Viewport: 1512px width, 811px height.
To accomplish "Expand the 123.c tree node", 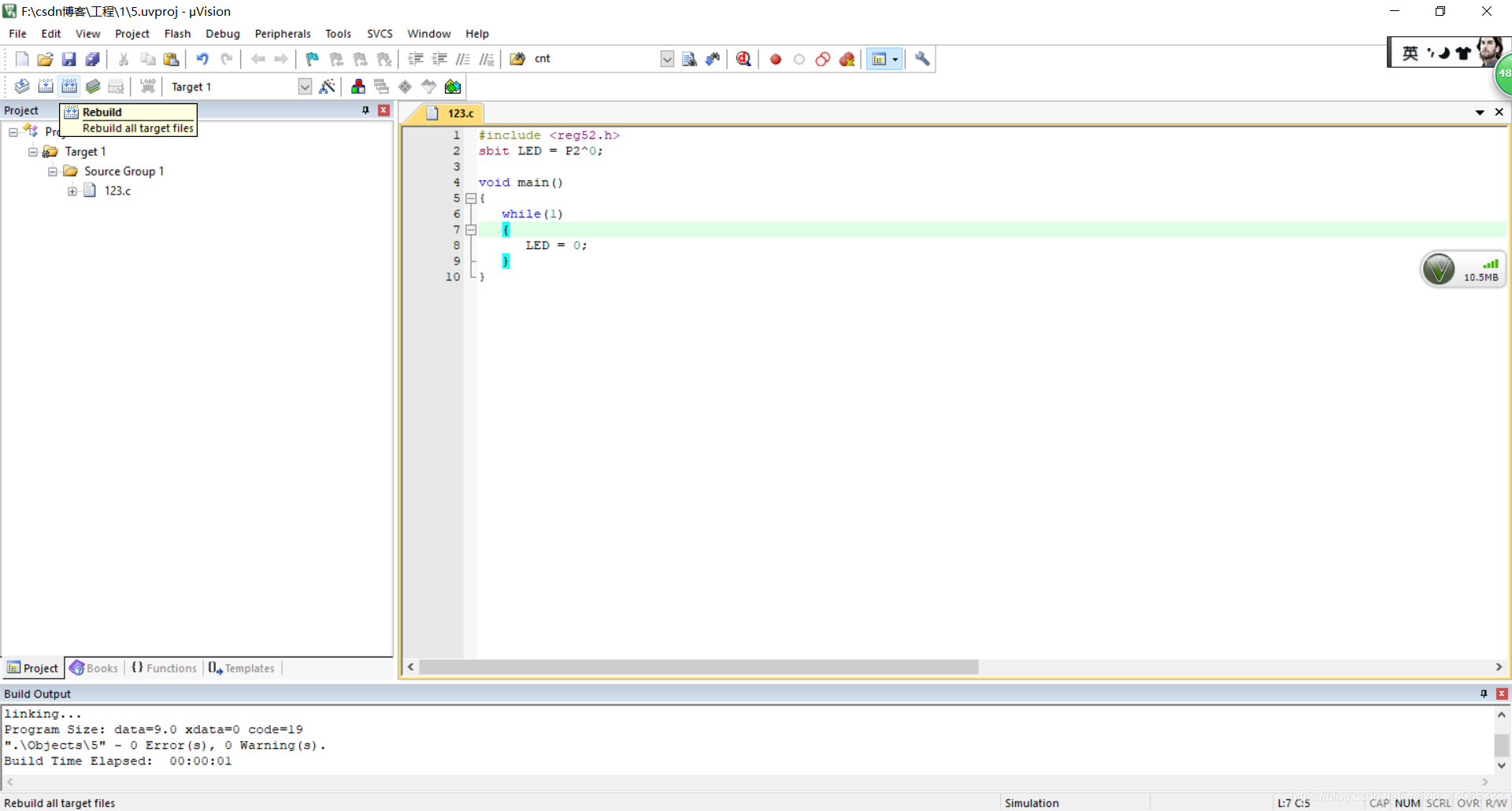I will [x=72, y=191].
